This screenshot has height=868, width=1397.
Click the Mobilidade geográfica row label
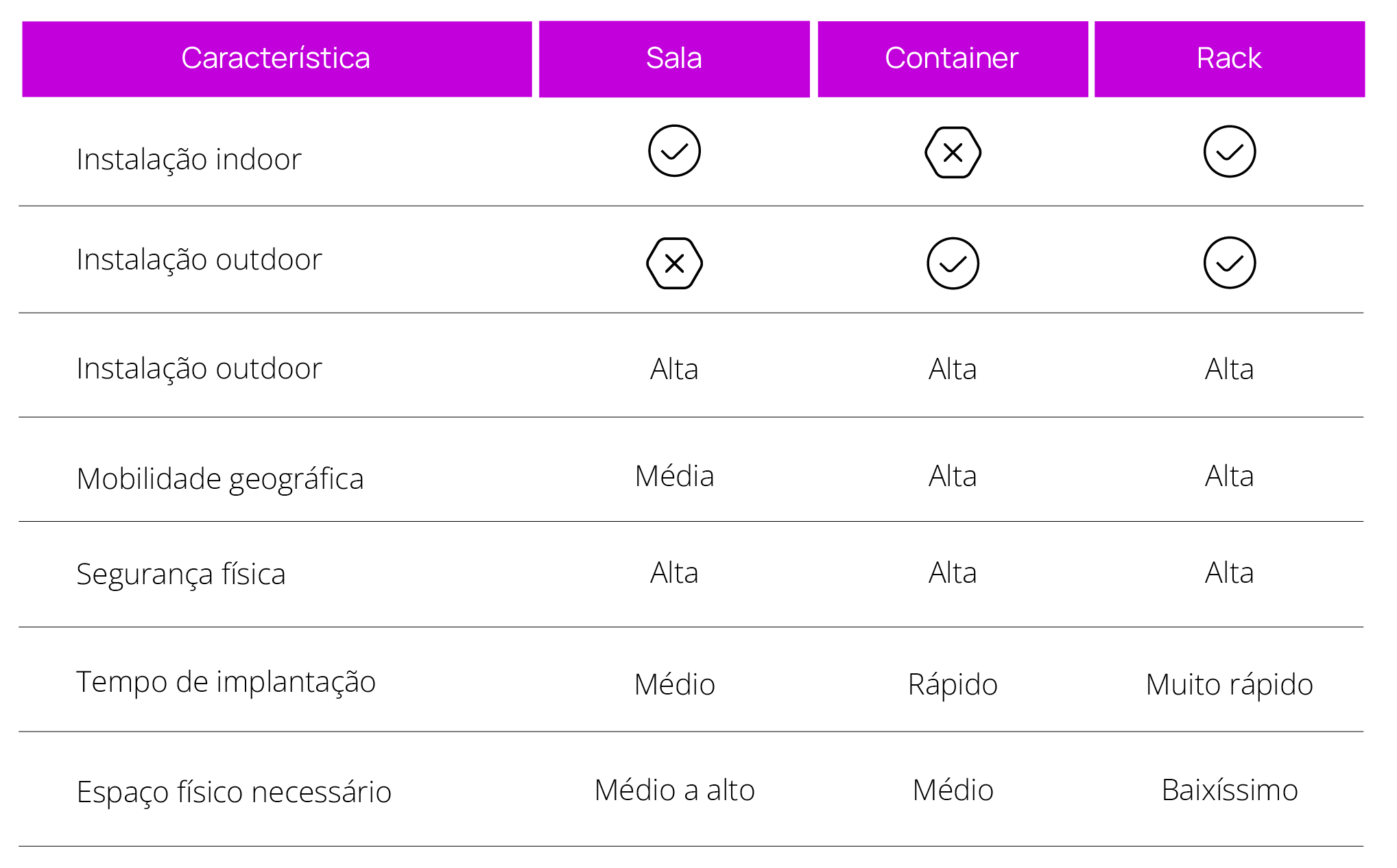pyautogui.click(x=219, y=479)
